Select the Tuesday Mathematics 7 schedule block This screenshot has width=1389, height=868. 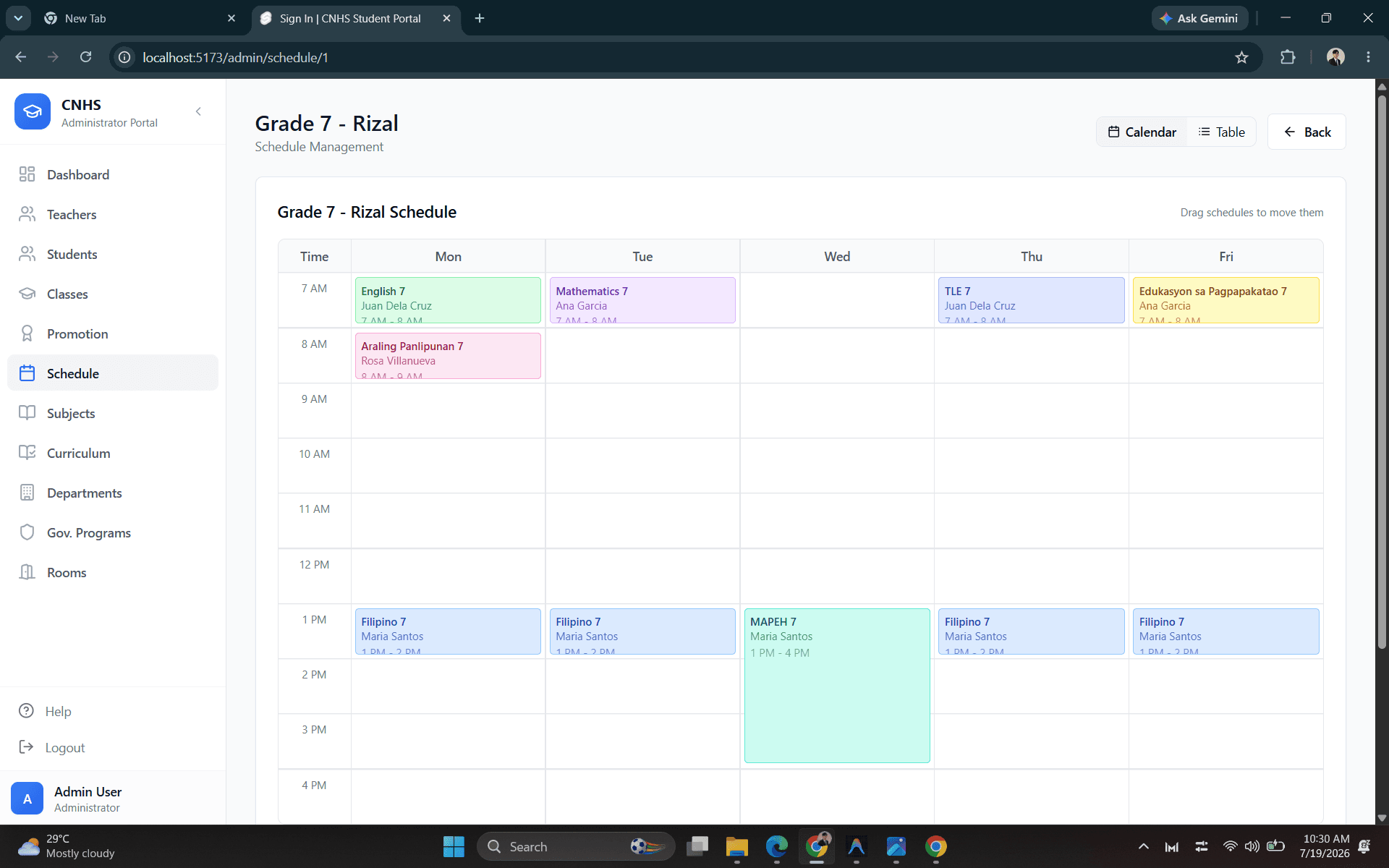point(642,300)
